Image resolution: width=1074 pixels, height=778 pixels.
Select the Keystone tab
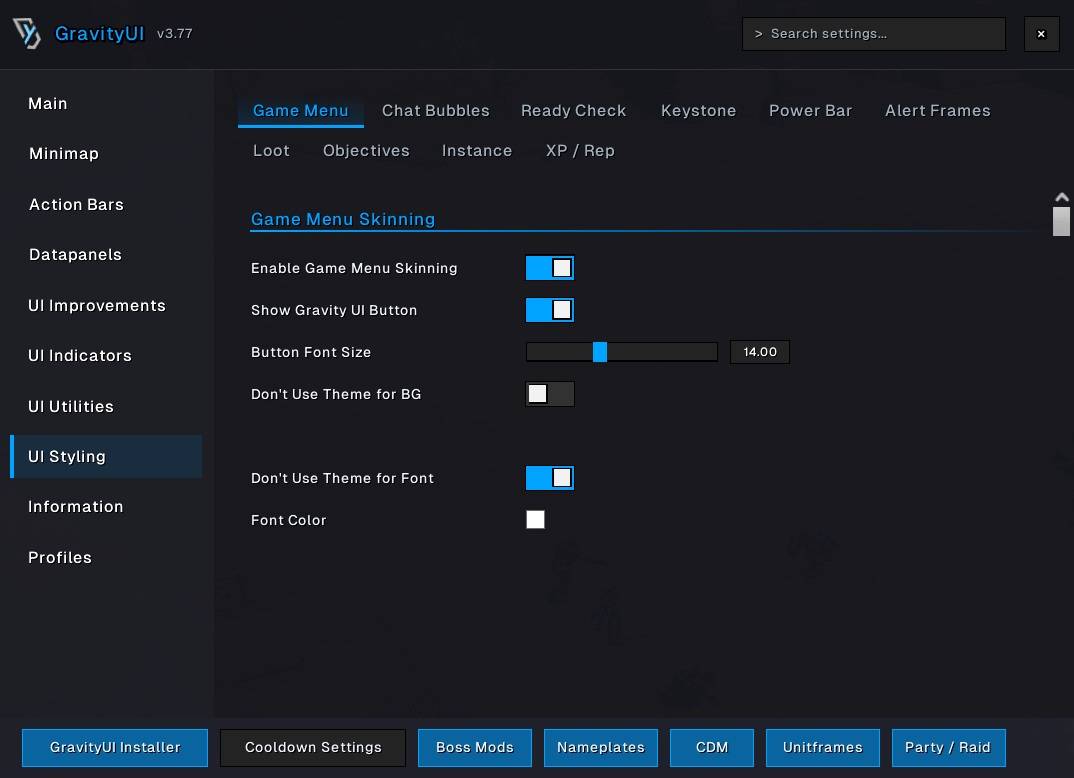tap(698, 111)
